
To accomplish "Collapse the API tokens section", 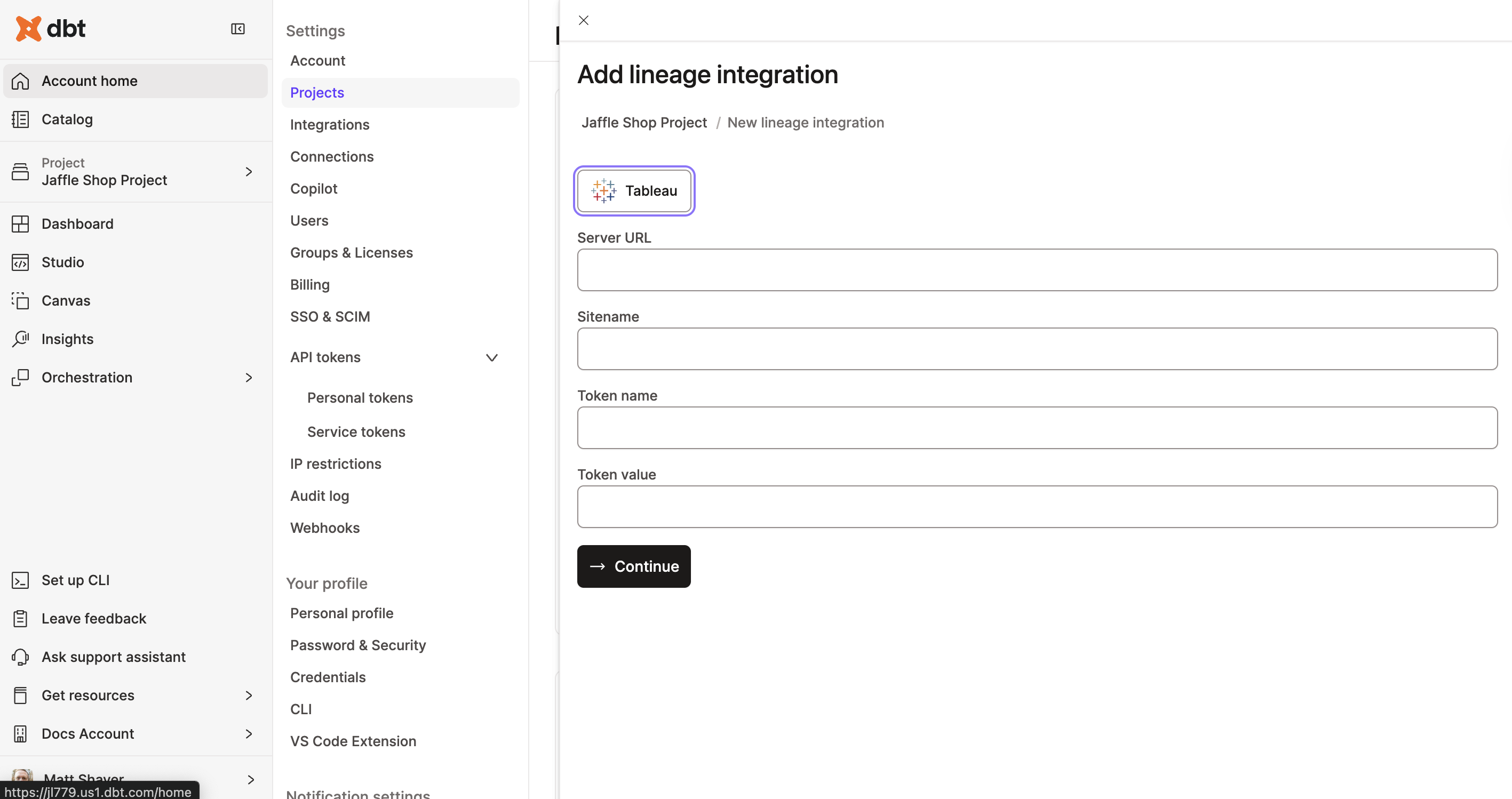I will tap(492, 357).
